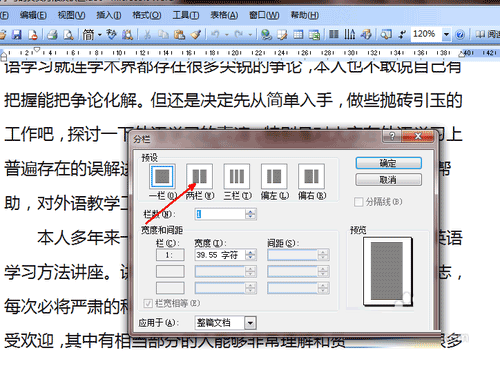
Task: Toggle the Document Map icon
Action: (x=386, y=34)
